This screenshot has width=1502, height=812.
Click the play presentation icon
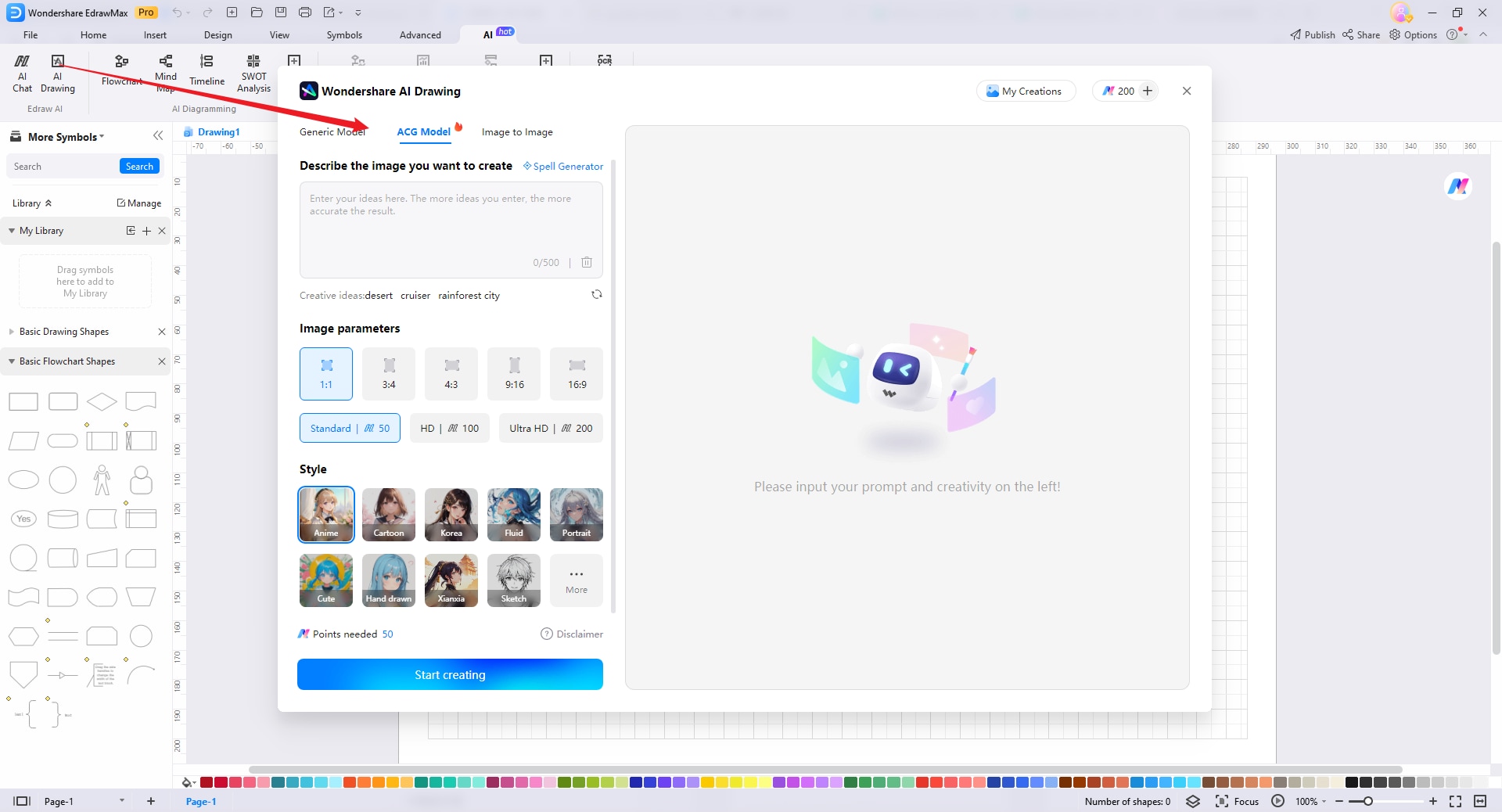click(x=1277, y=801)
